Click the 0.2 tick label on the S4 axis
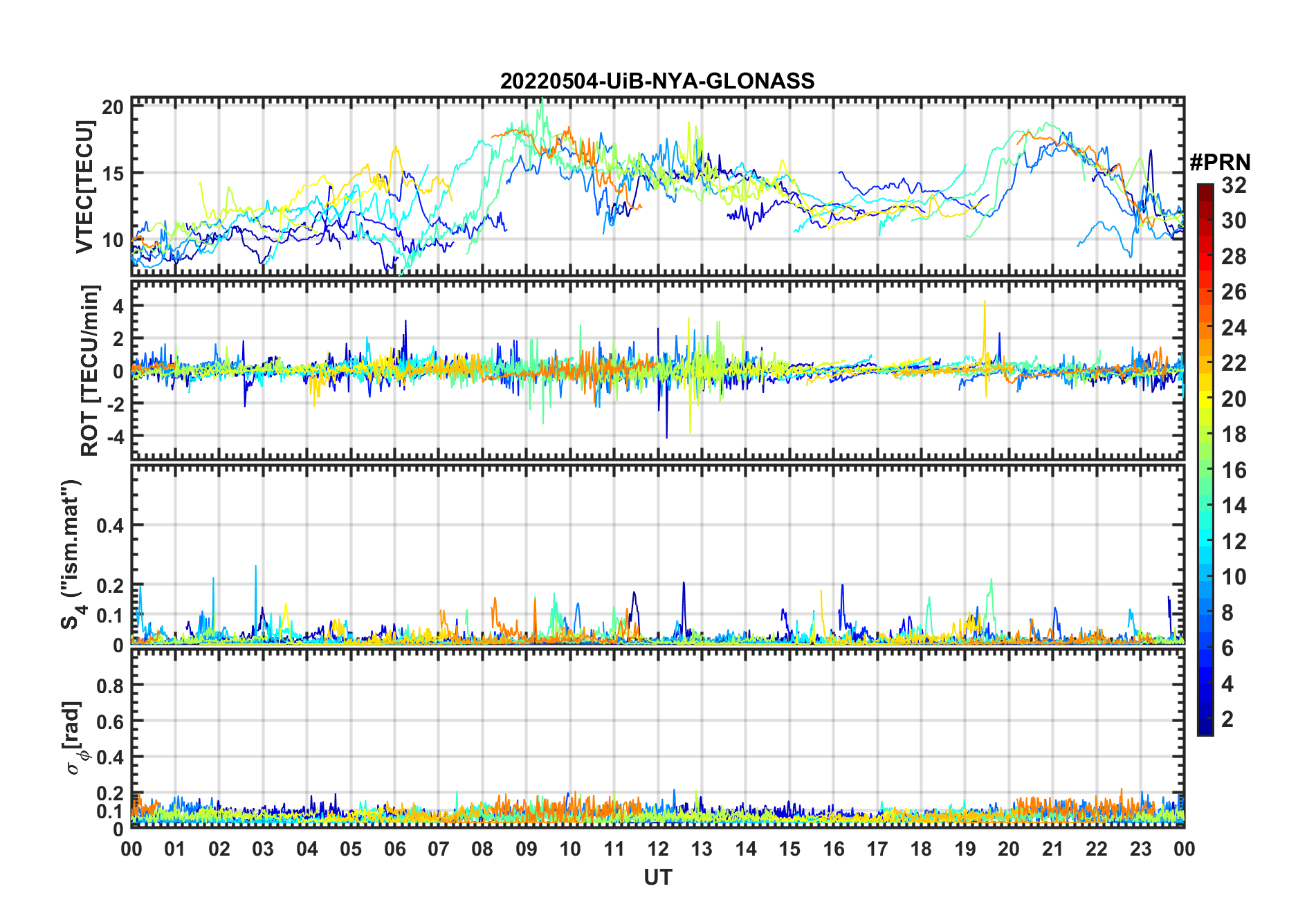Screen dimensions: 1316x920 click(110, 586)
